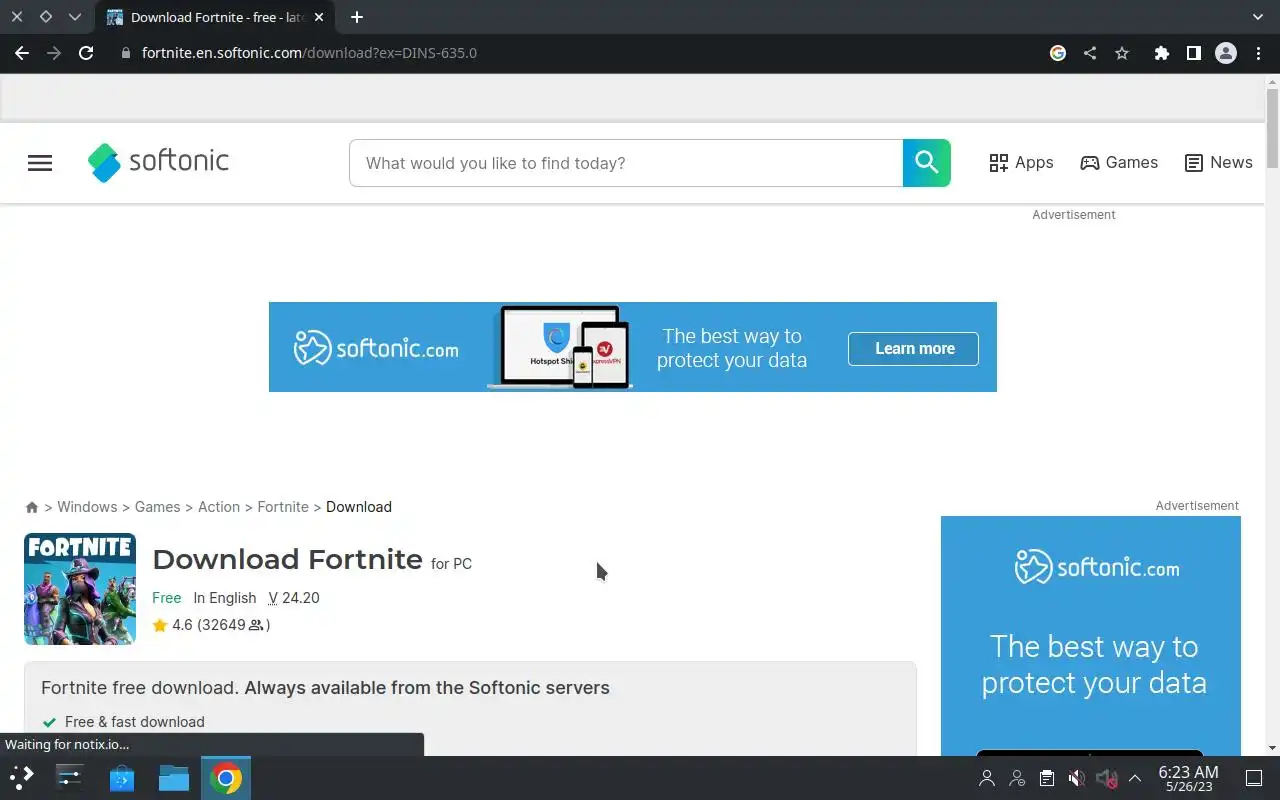Click the home breadcrumb icon
This screenshot has width=1280, height=800.
[32, 507]
